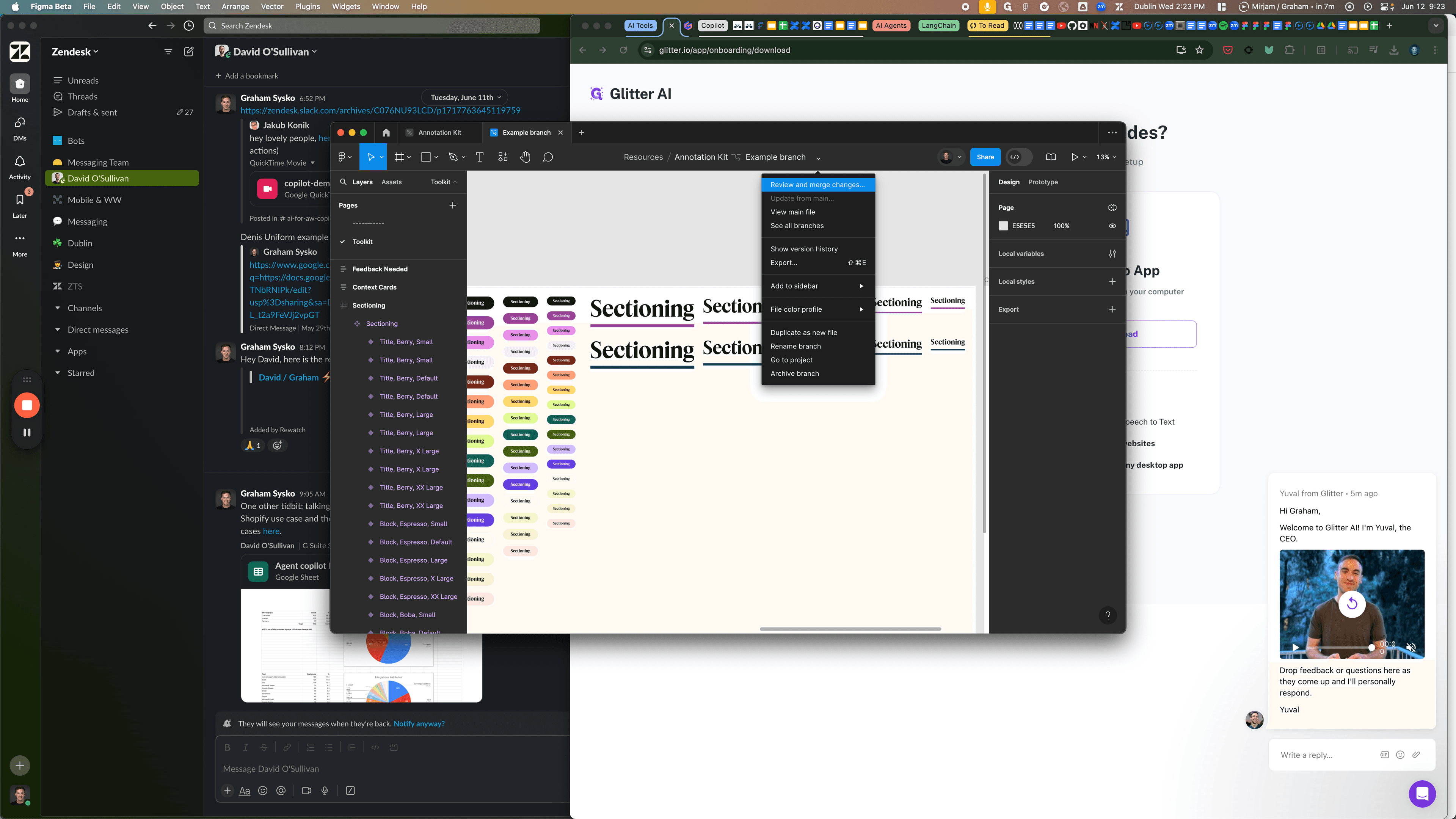The image size is (1456, 819).
Task: Pause the screen recording
Action: click(27, 432)
